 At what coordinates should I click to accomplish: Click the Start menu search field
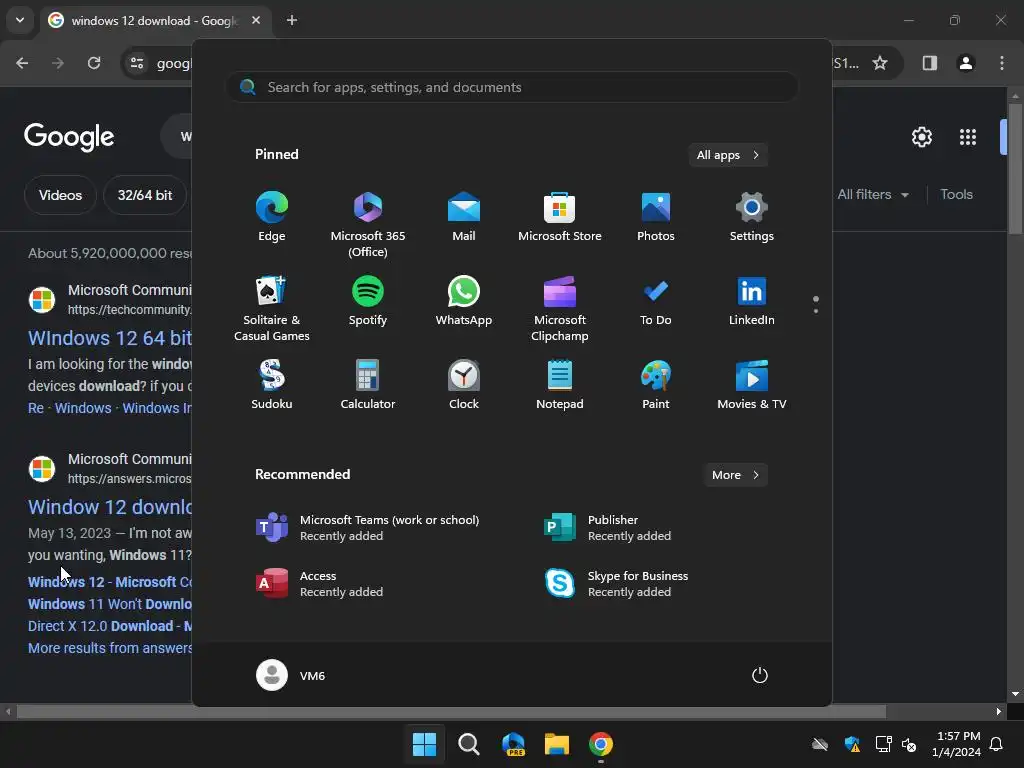(512, 87)
